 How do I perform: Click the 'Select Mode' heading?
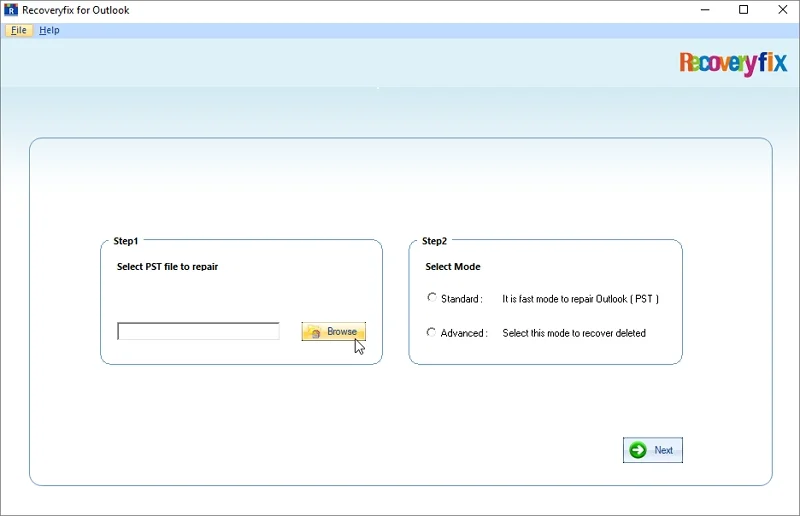point(453,266)
